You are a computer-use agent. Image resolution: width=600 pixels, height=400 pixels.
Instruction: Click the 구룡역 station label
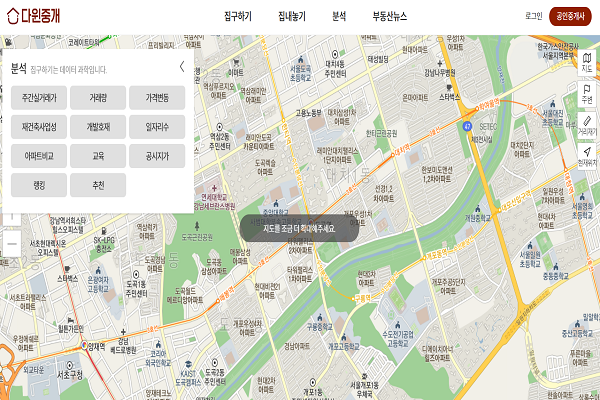click(363, 299)
